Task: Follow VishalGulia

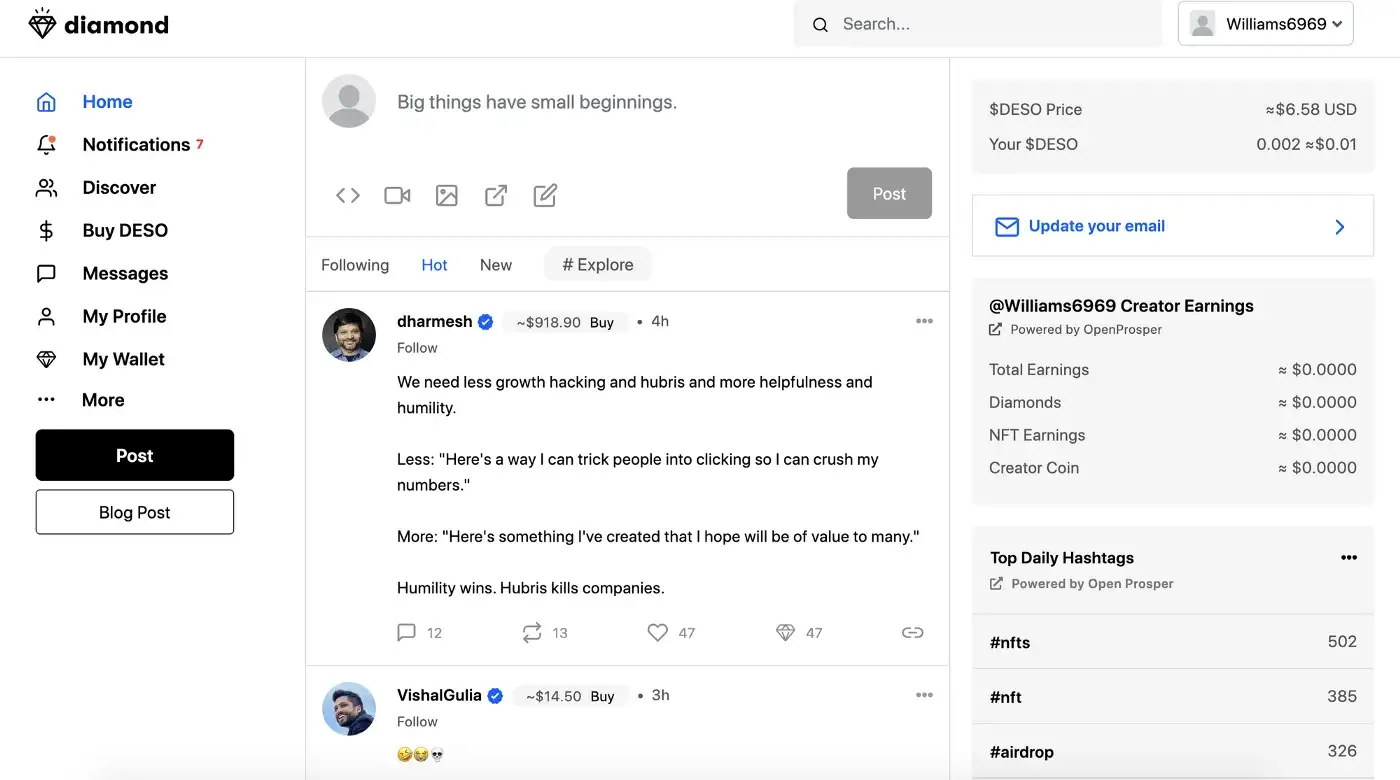Action: point(417,722)
